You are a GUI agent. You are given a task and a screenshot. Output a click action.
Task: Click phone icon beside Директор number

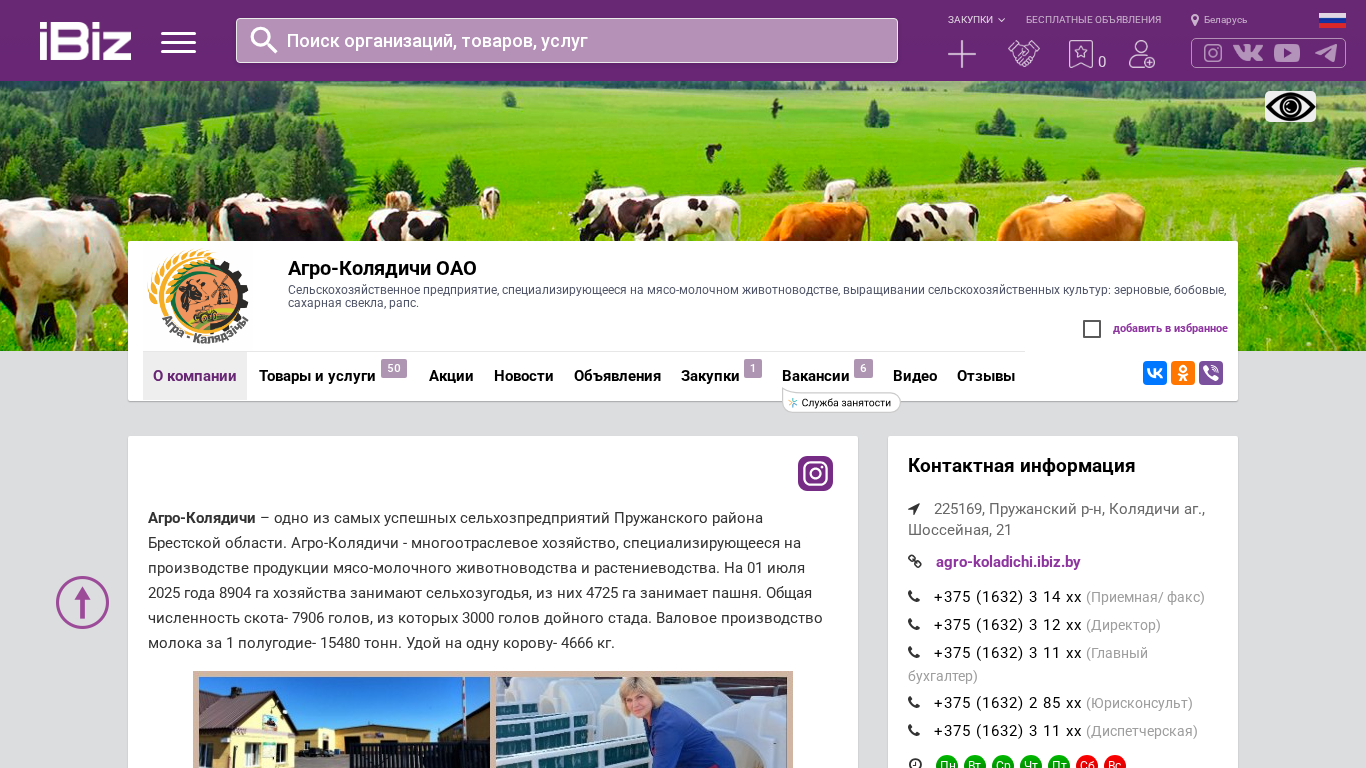point(914,625)
